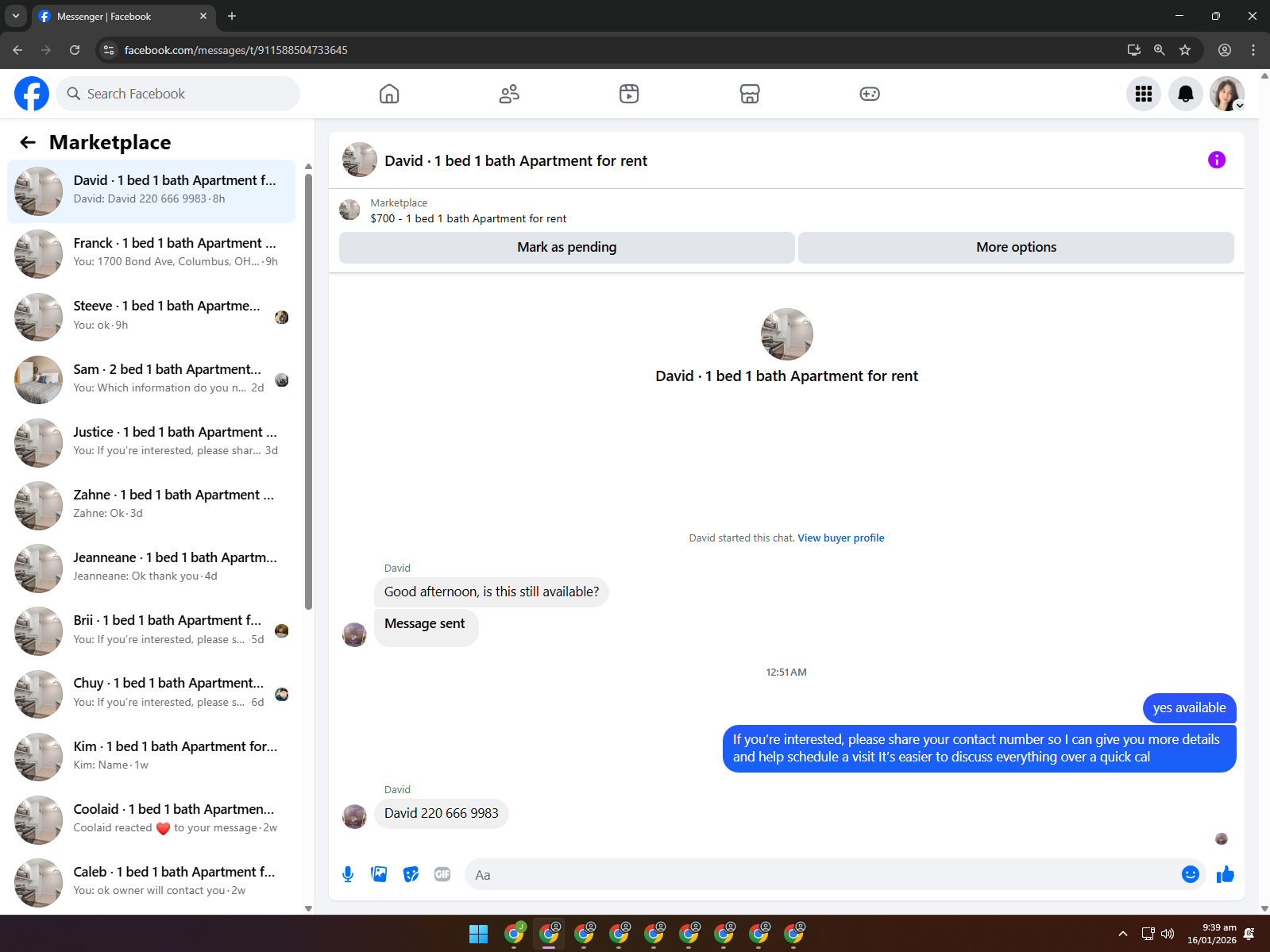Open the Friends icon in top nav
The height and width of the screenshot is (952, 1270).
pos(509,94)
